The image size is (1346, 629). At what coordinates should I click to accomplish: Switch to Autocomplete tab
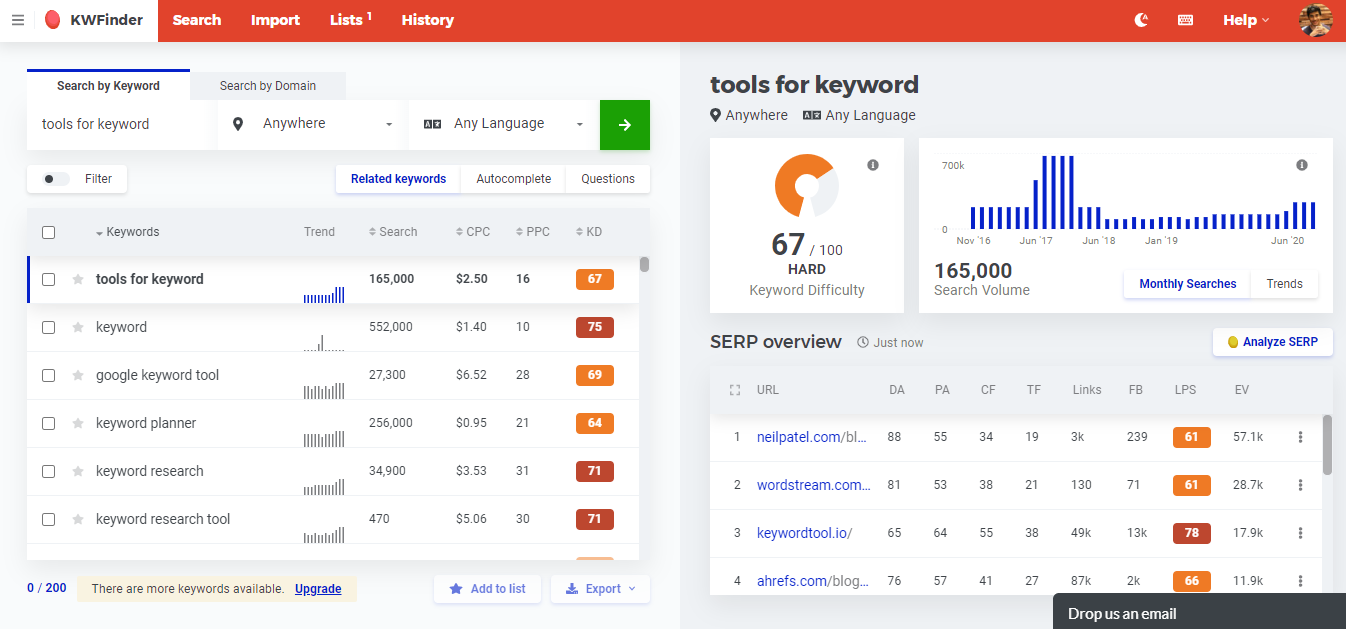point(513,179)
